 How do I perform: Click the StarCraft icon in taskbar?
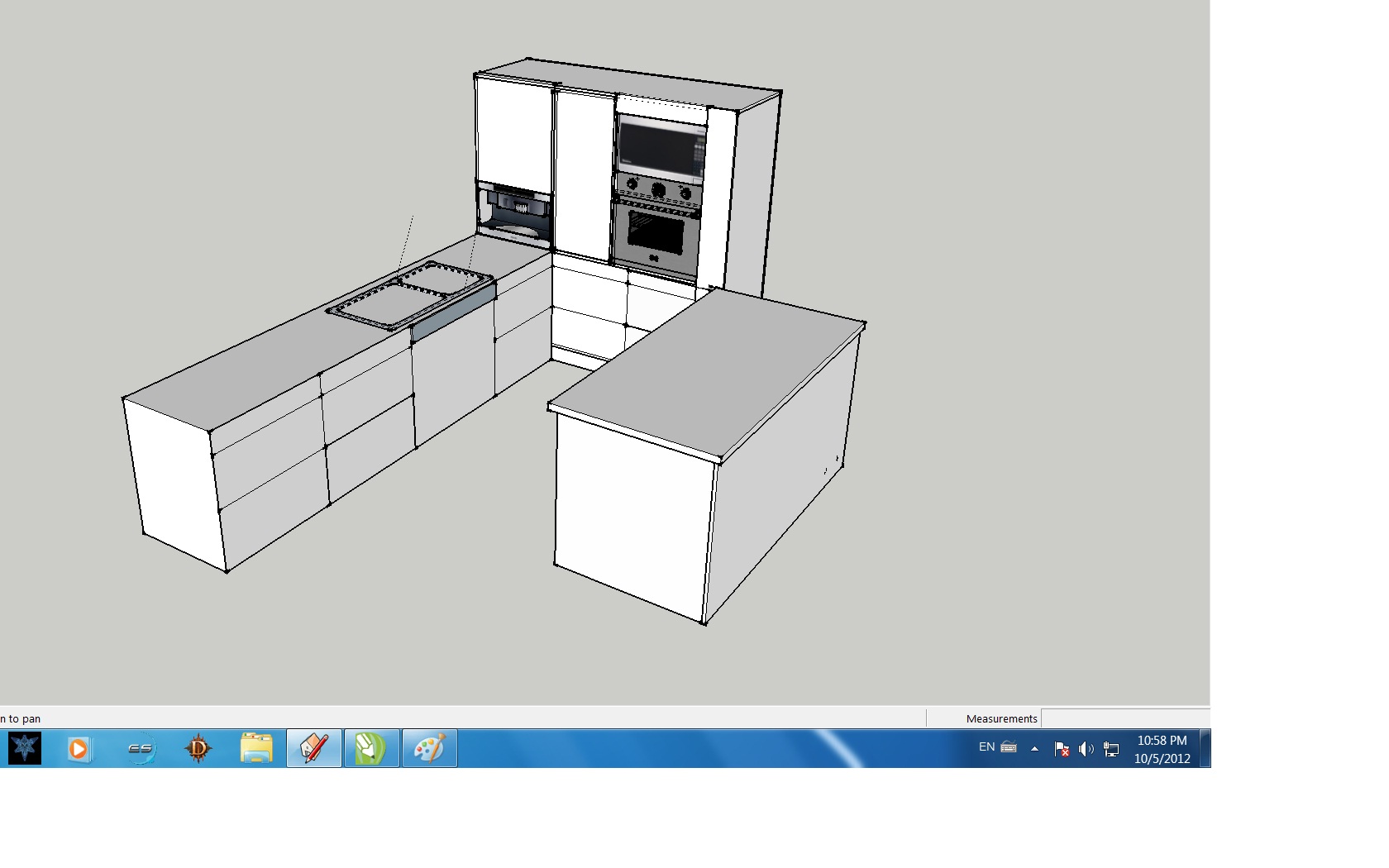(25, 749)
